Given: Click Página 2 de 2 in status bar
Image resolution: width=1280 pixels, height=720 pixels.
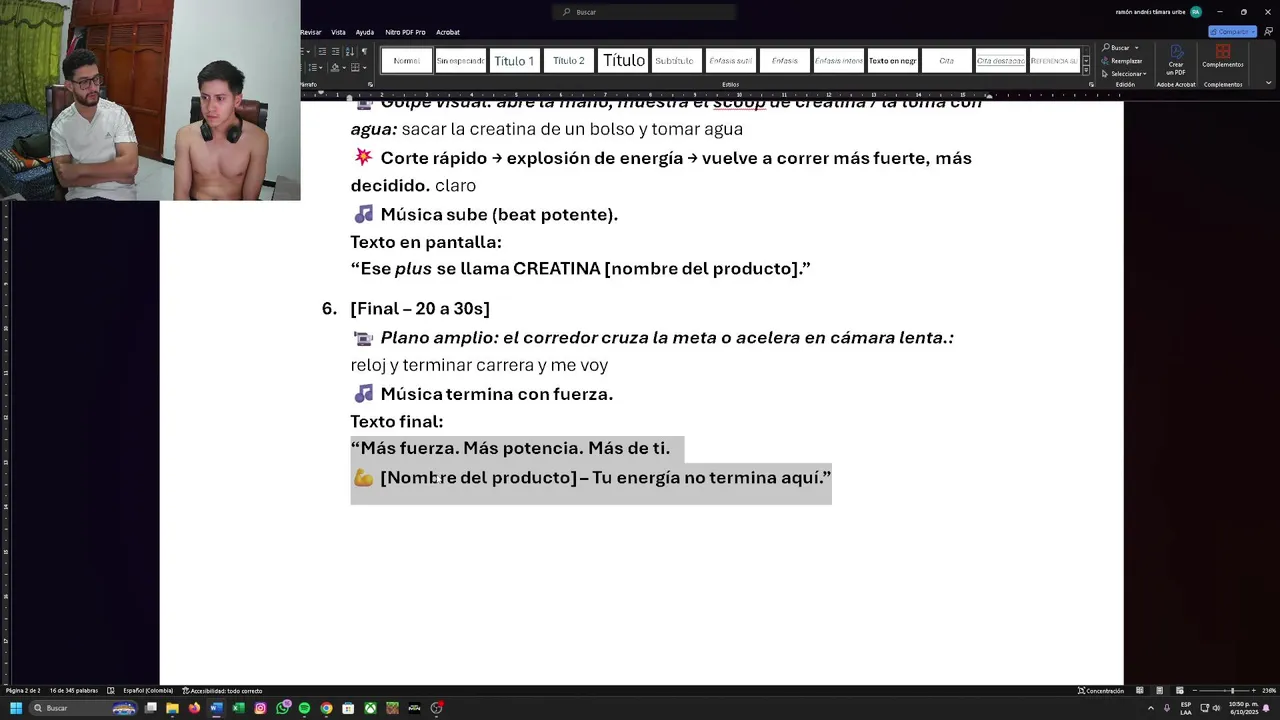Looking at the screenshot, I should [23, 690].
